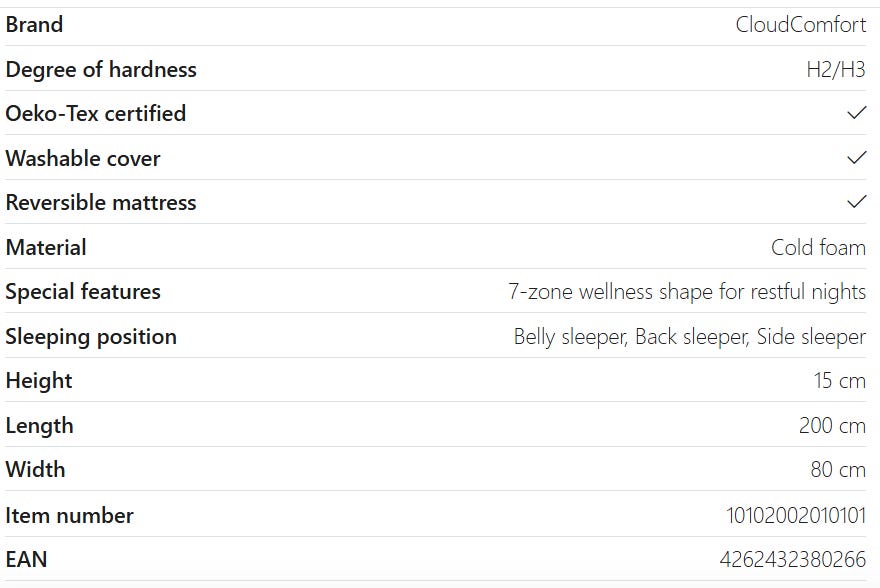Click the Material row label
This screenshot has width=880, height=588.
click(x=46, y=247)
